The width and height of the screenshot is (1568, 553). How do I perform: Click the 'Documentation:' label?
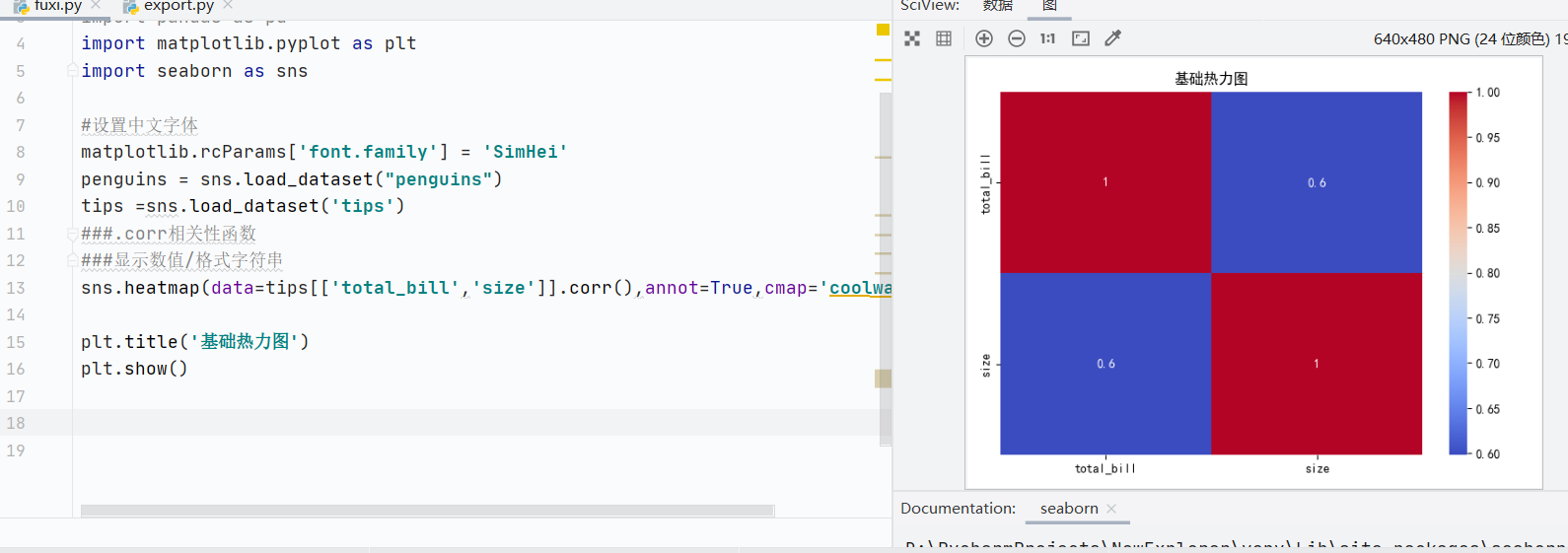coord(958,509)
